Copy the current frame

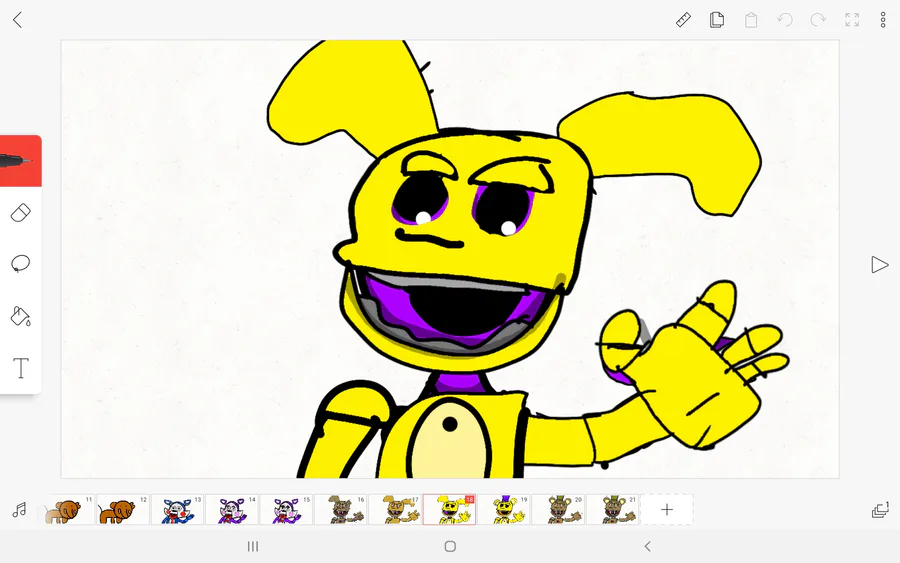coord(717,20)
